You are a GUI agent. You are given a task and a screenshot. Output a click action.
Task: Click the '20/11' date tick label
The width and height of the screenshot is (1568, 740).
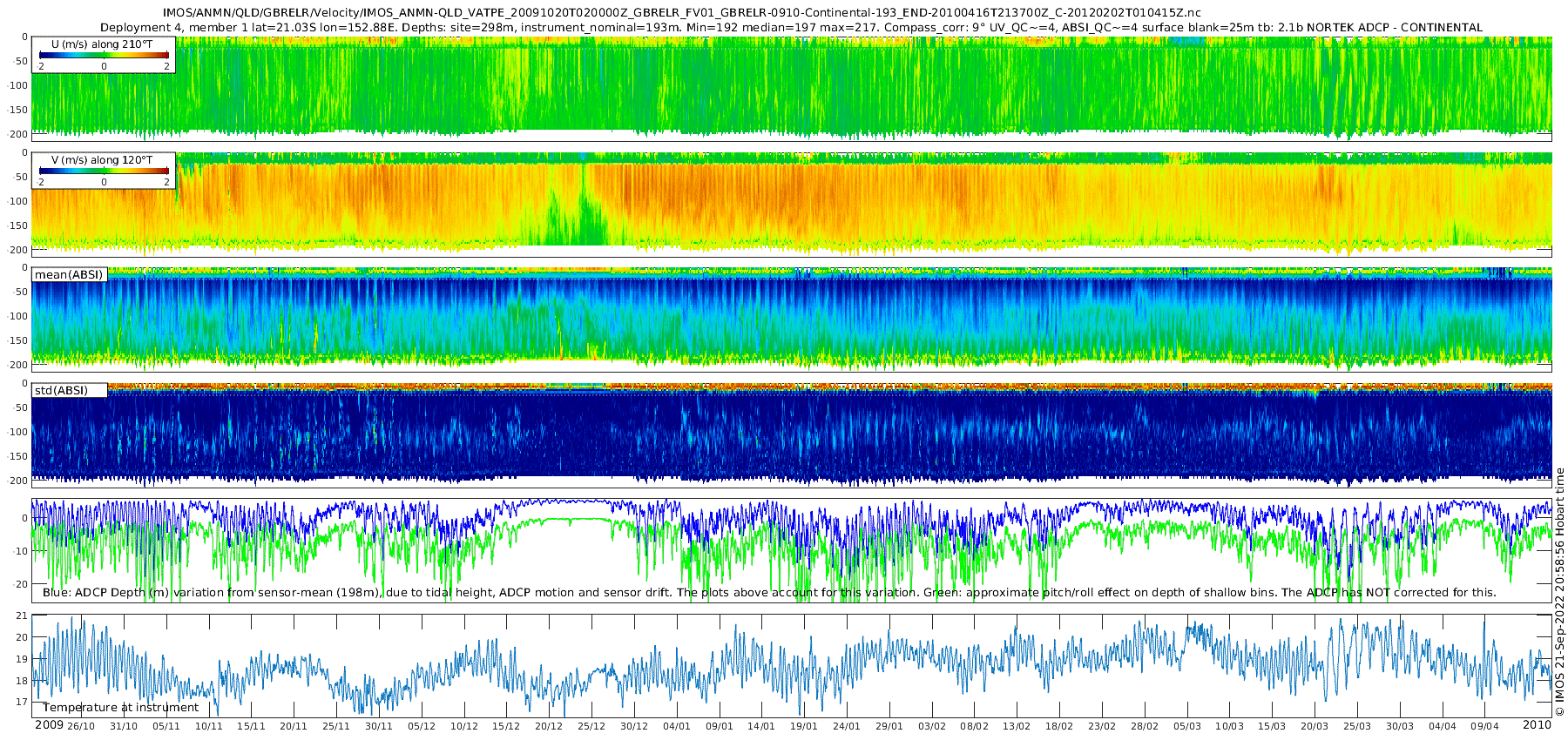point(294,726)
